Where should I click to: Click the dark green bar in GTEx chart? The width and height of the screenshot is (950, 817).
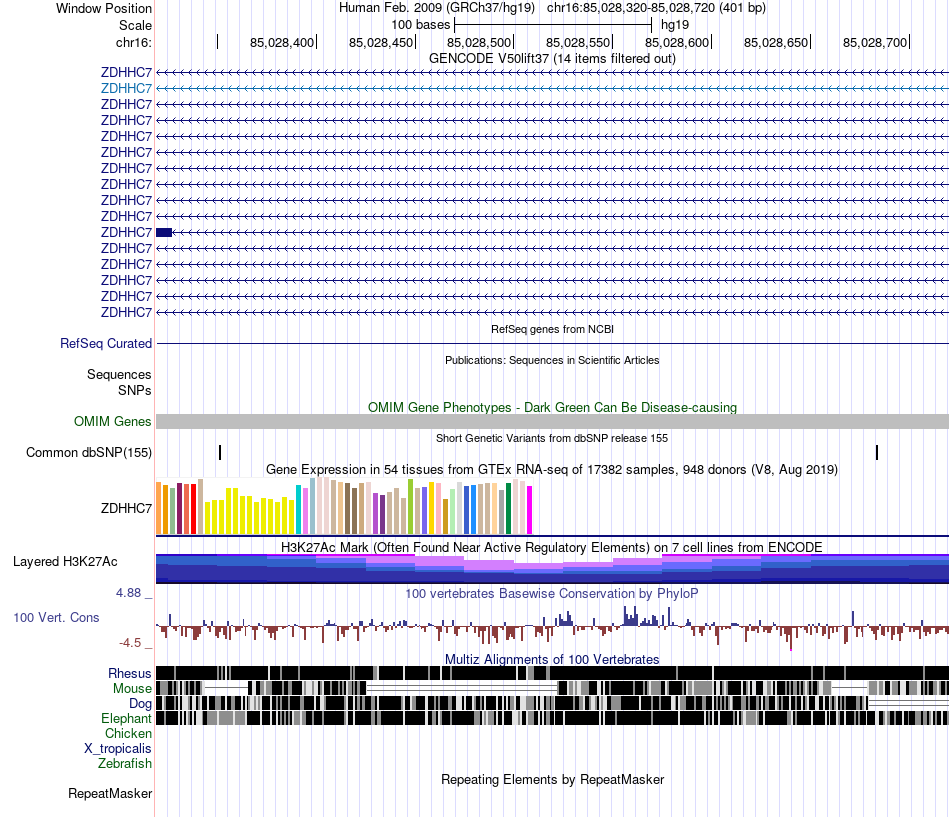click(508, 508)
